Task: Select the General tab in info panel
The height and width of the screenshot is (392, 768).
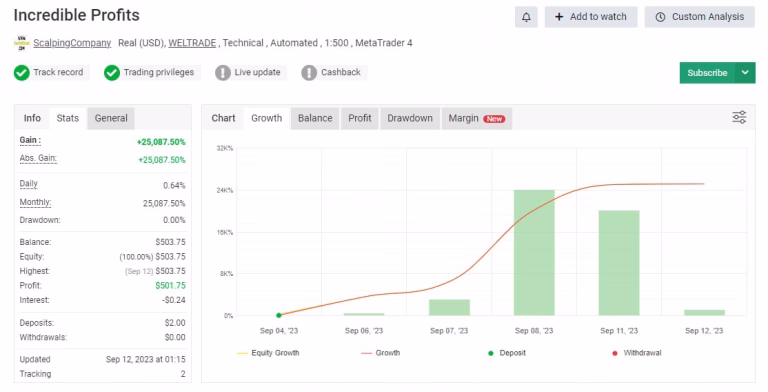Action: (111, 118)
